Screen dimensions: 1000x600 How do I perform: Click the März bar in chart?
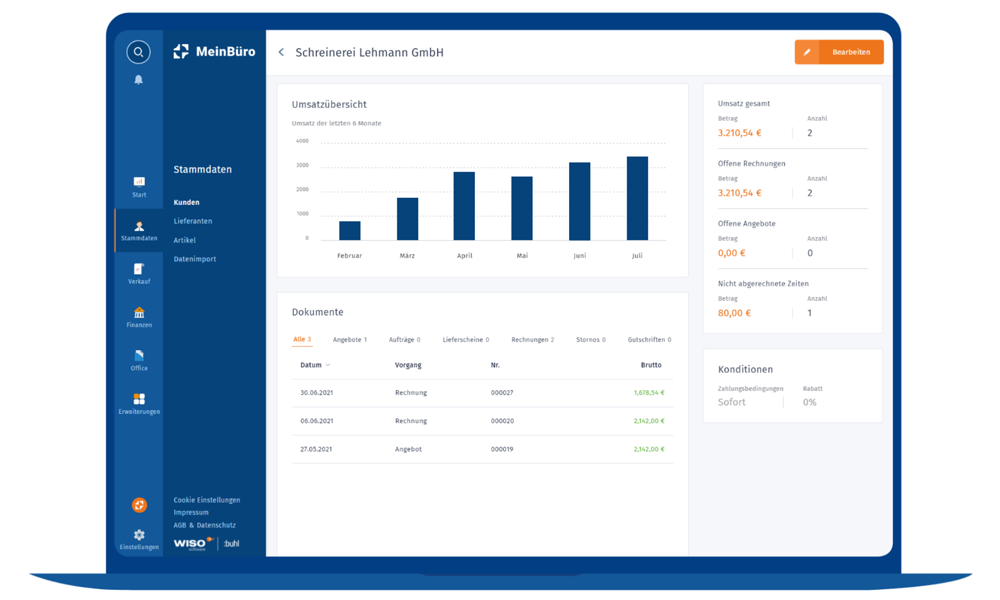[x=408, y=219]
